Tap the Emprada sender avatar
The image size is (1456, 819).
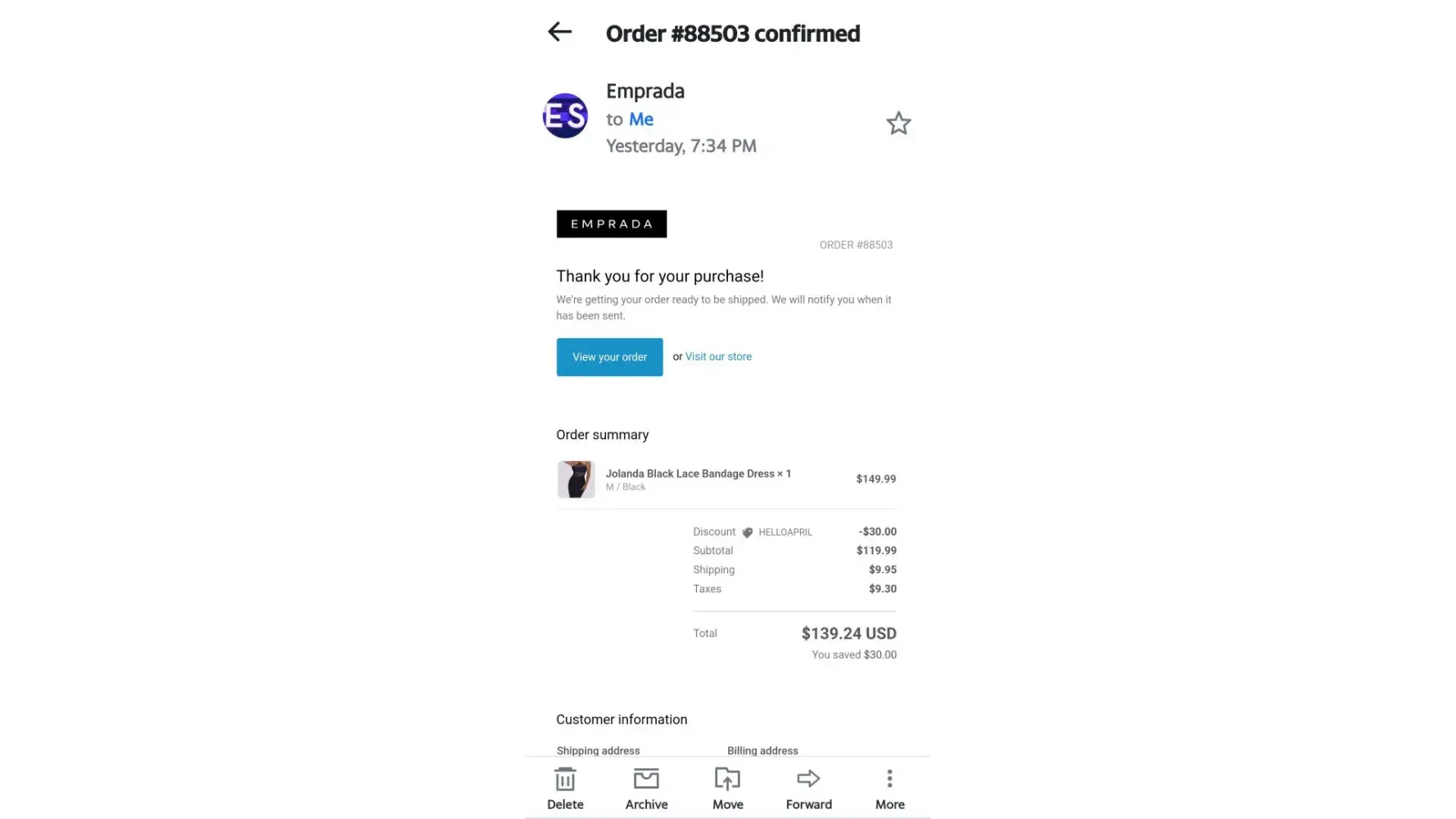pos(565,116)
